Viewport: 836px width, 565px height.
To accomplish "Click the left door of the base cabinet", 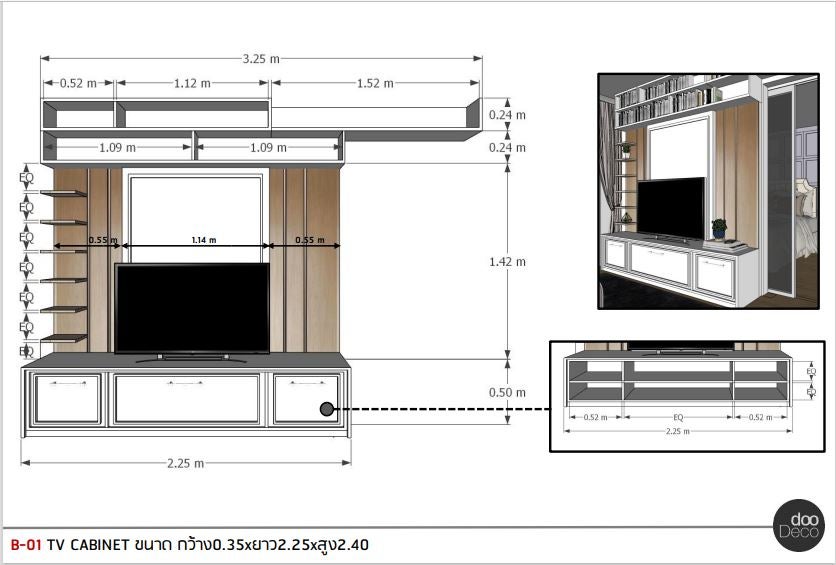I will tap(67, 399).
